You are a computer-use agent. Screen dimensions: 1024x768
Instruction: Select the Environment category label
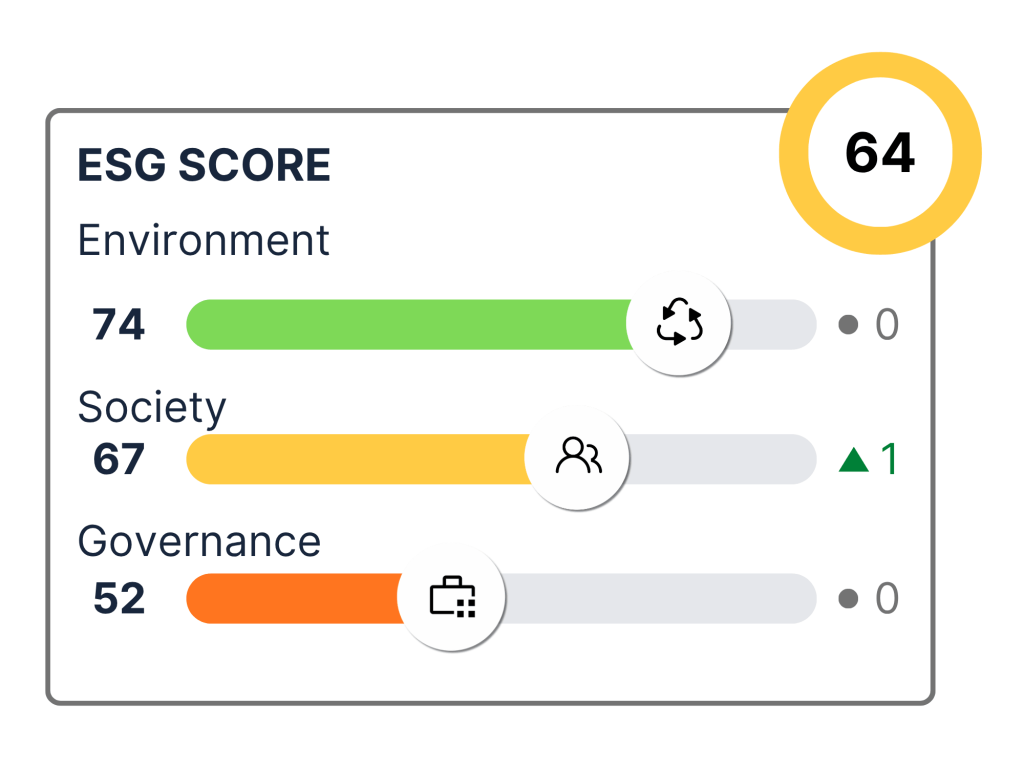(x=204, y=241)
